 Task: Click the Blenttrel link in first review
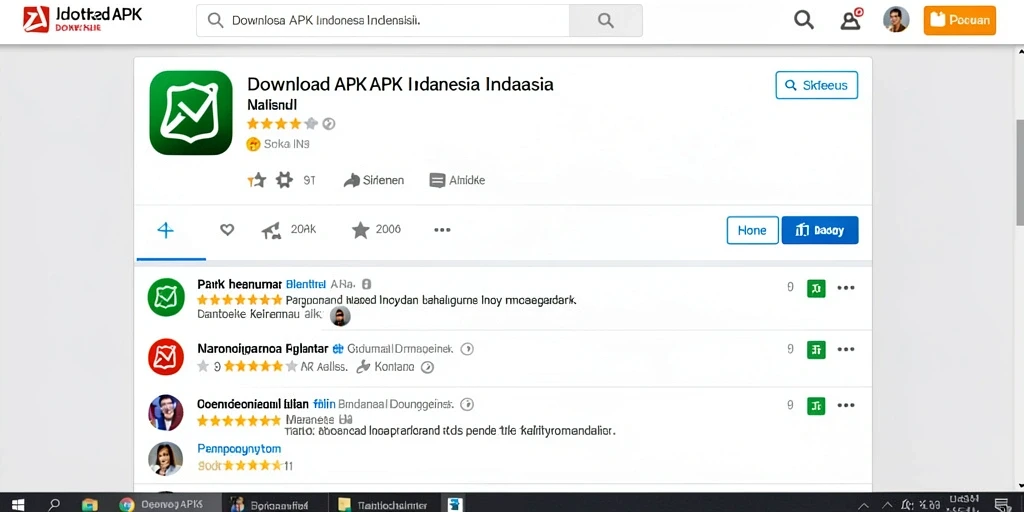click(306, 284)
